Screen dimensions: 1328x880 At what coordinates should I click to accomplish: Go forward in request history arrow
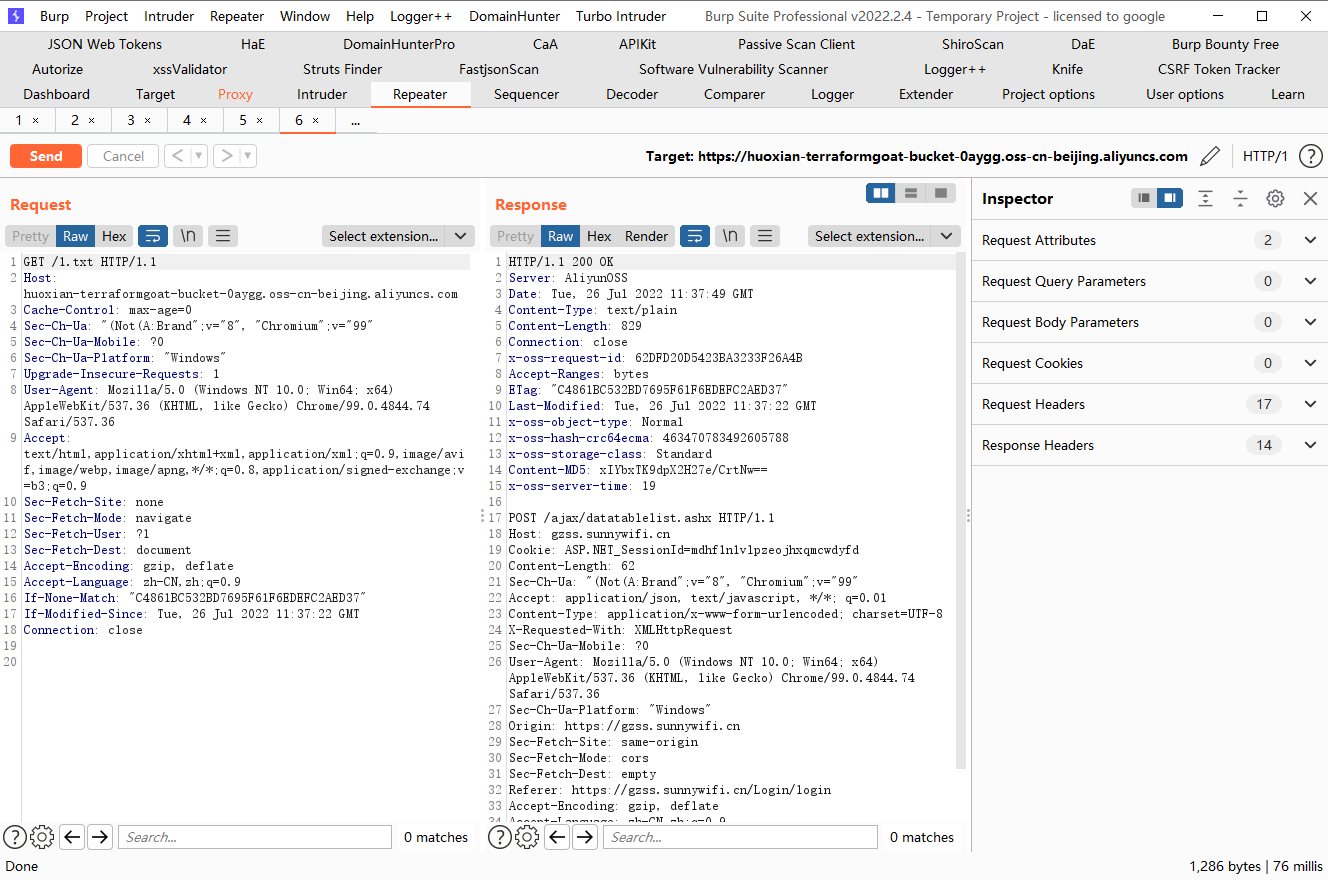click(x=226, y=156)
